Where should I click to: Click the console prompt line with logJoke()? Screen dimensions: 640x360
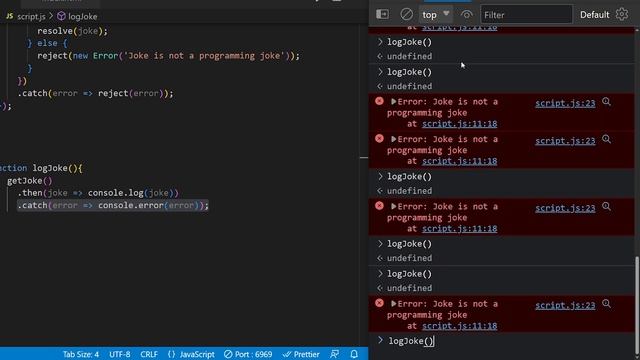(x=501, y=341)
